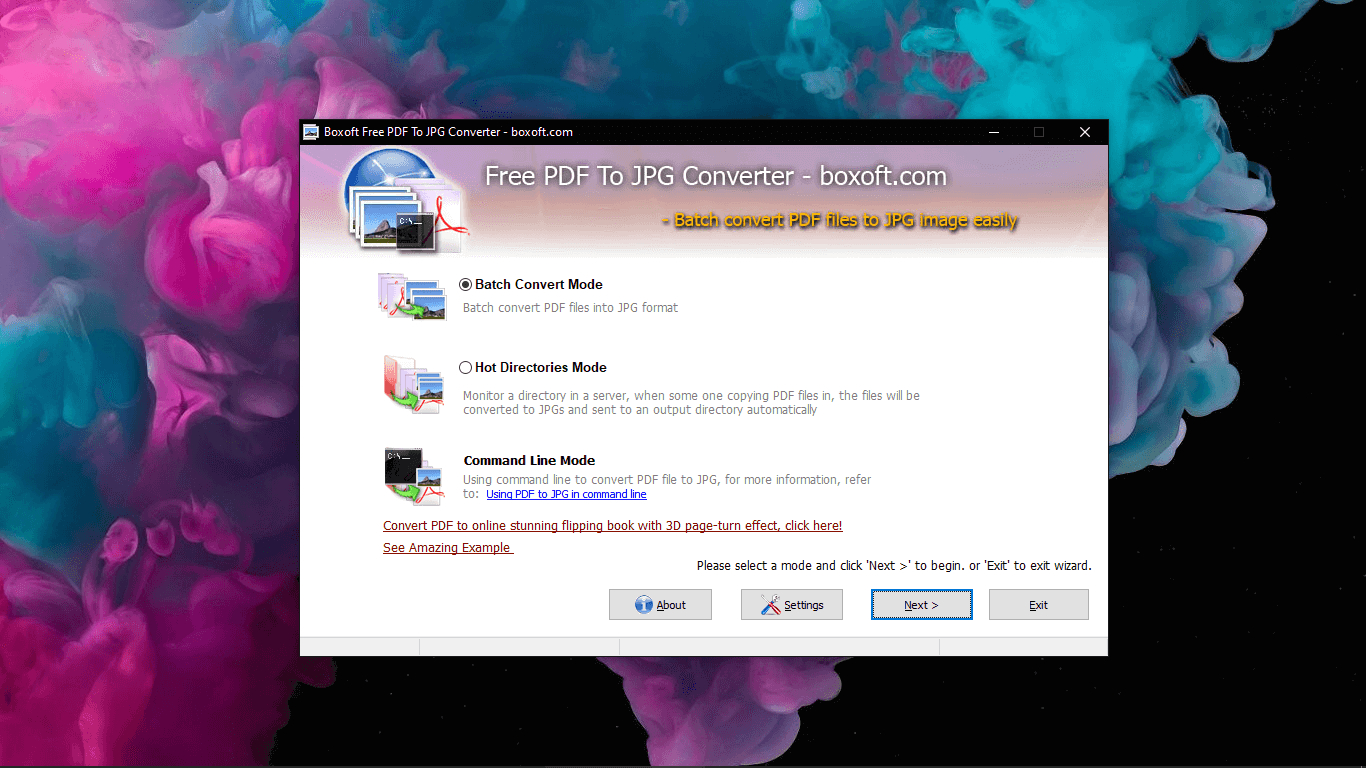This screenshot has height=768, width=1366.
Task: Click the Hot Directories Mode folder icon
Action: click(x=413, y=385)
